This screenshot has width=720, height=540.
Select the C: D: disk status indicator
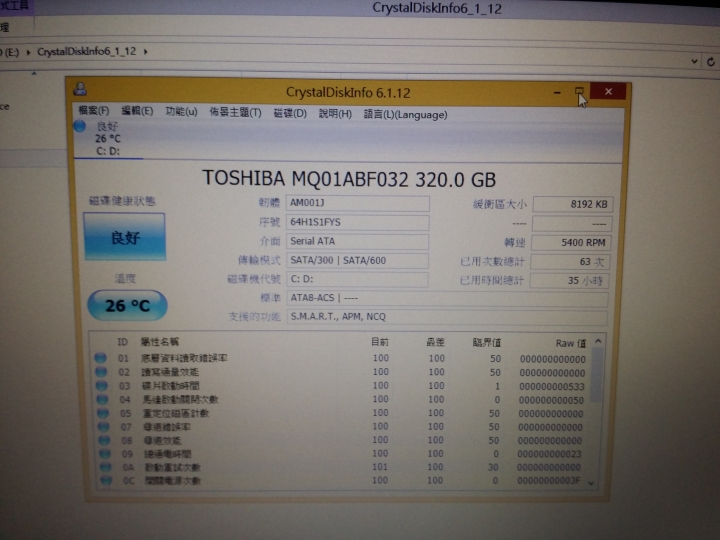click(107, 138)
